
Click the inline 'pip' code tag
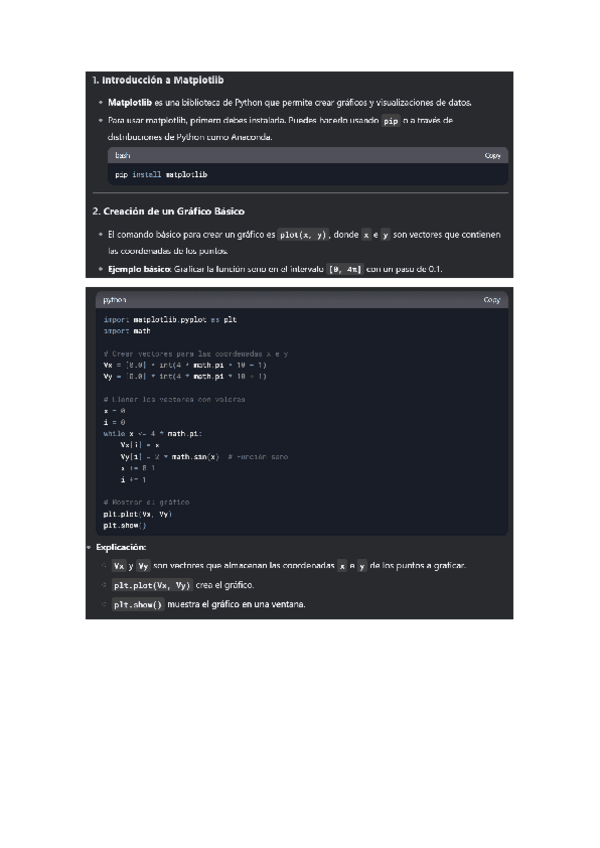click(x=391, y=120)
